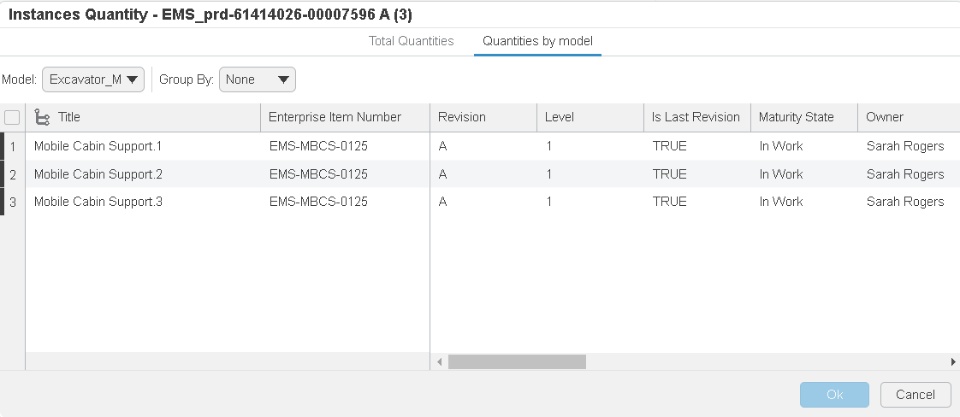Click the scrollbar right arrow

pos(953,362)
